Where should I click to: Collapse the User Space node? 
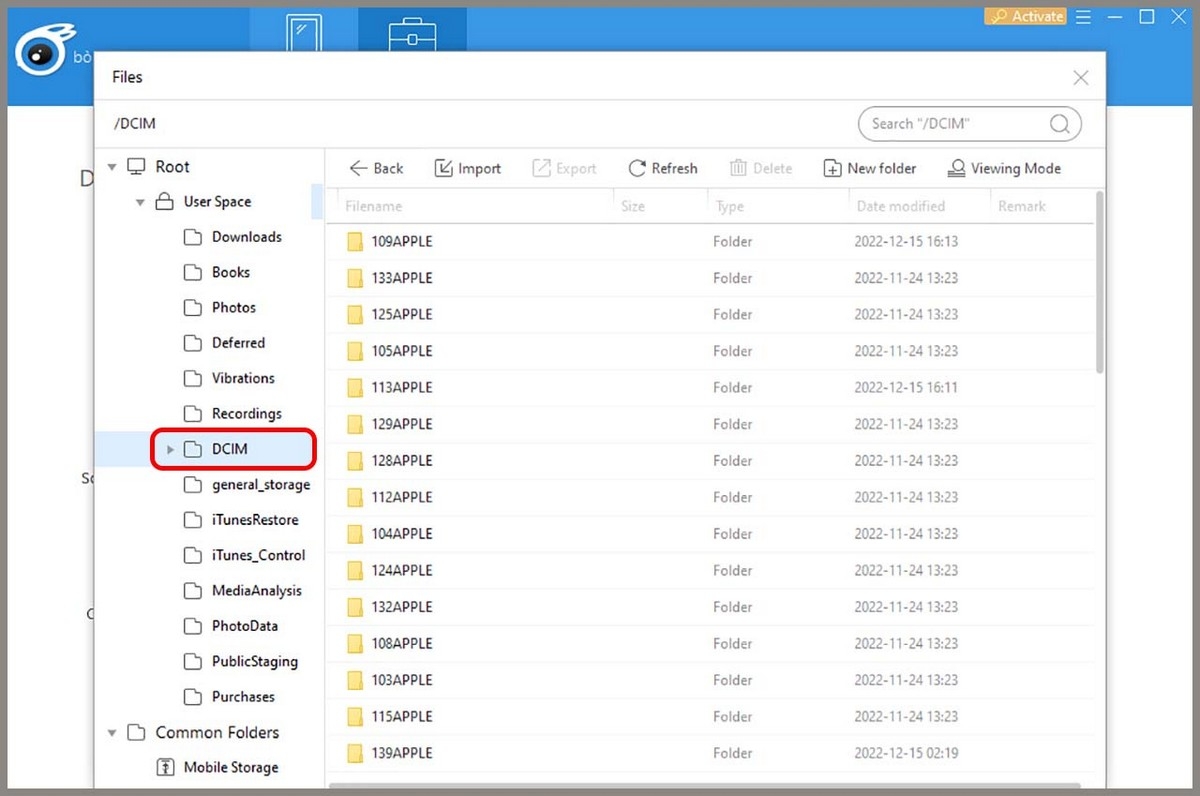tap(140, 202)
